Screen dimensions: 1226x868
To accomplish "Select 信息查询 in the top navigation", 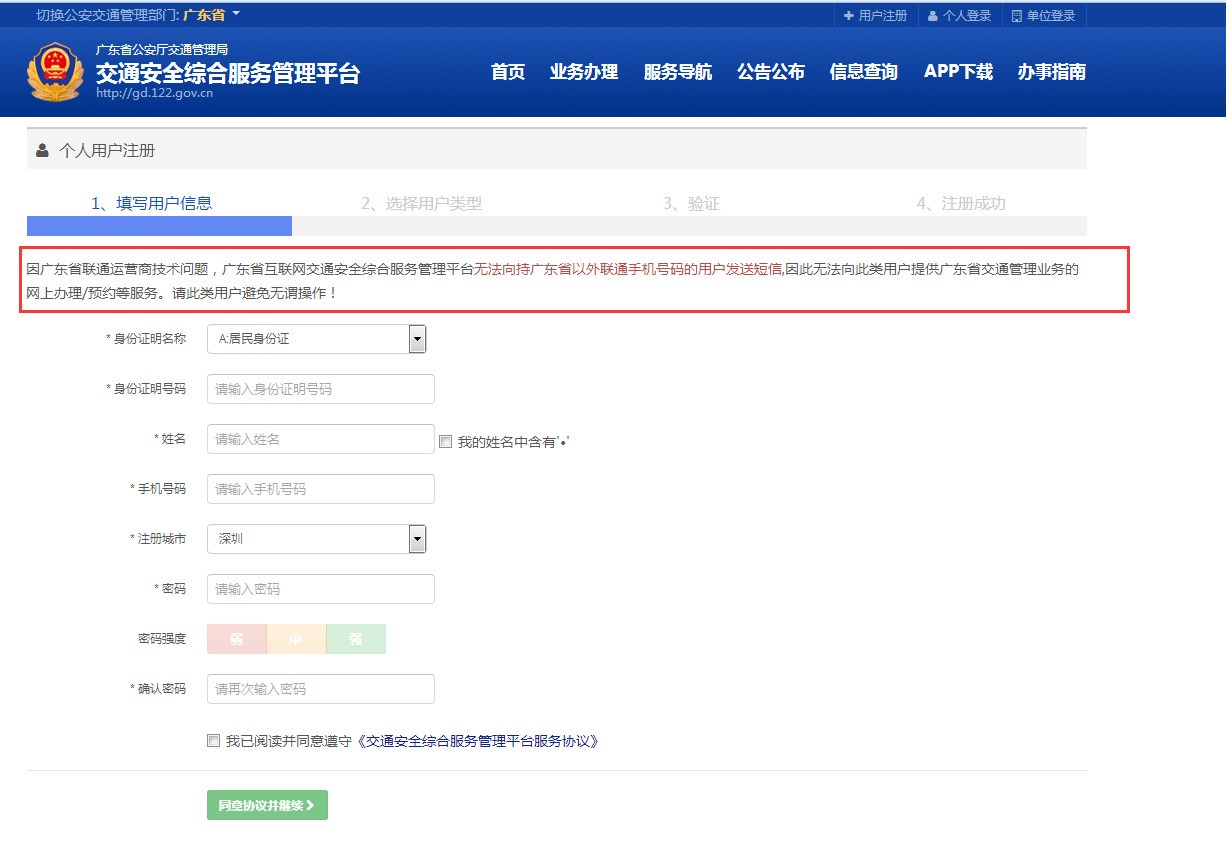I will click(863, 72).
